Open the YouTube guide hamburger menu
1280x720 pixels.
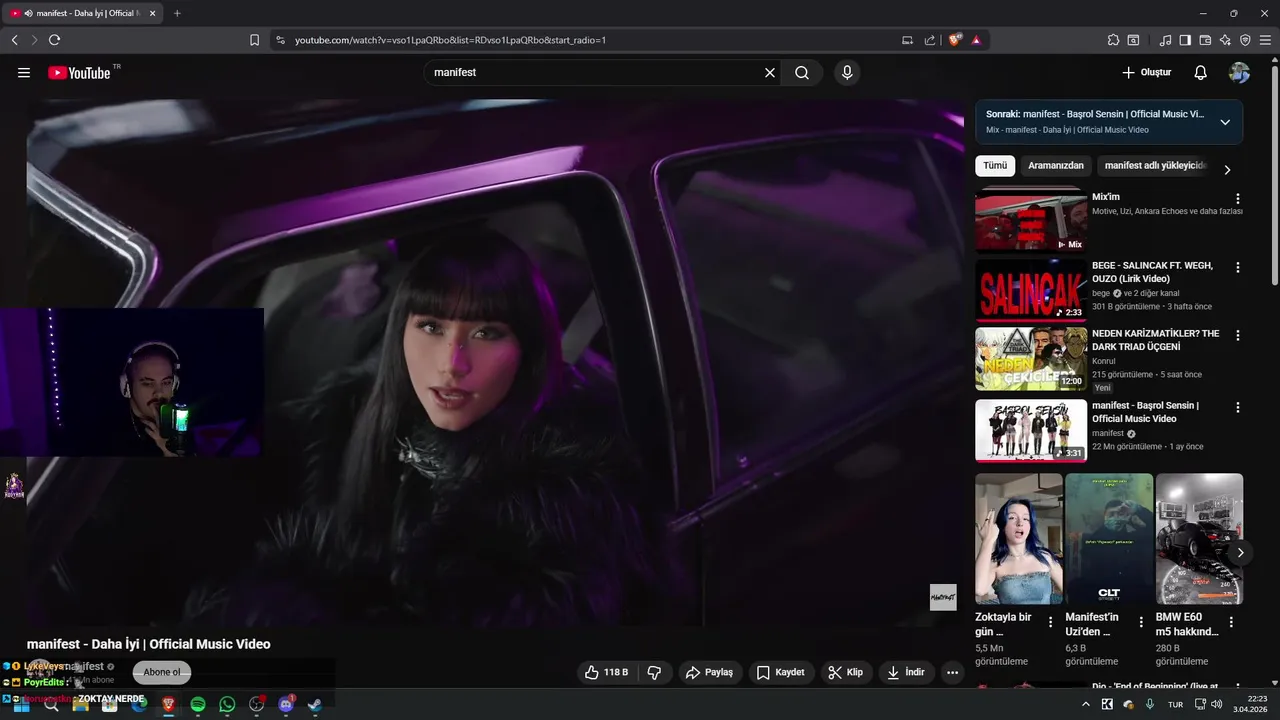pyautogui.click(x=24, y=73)
